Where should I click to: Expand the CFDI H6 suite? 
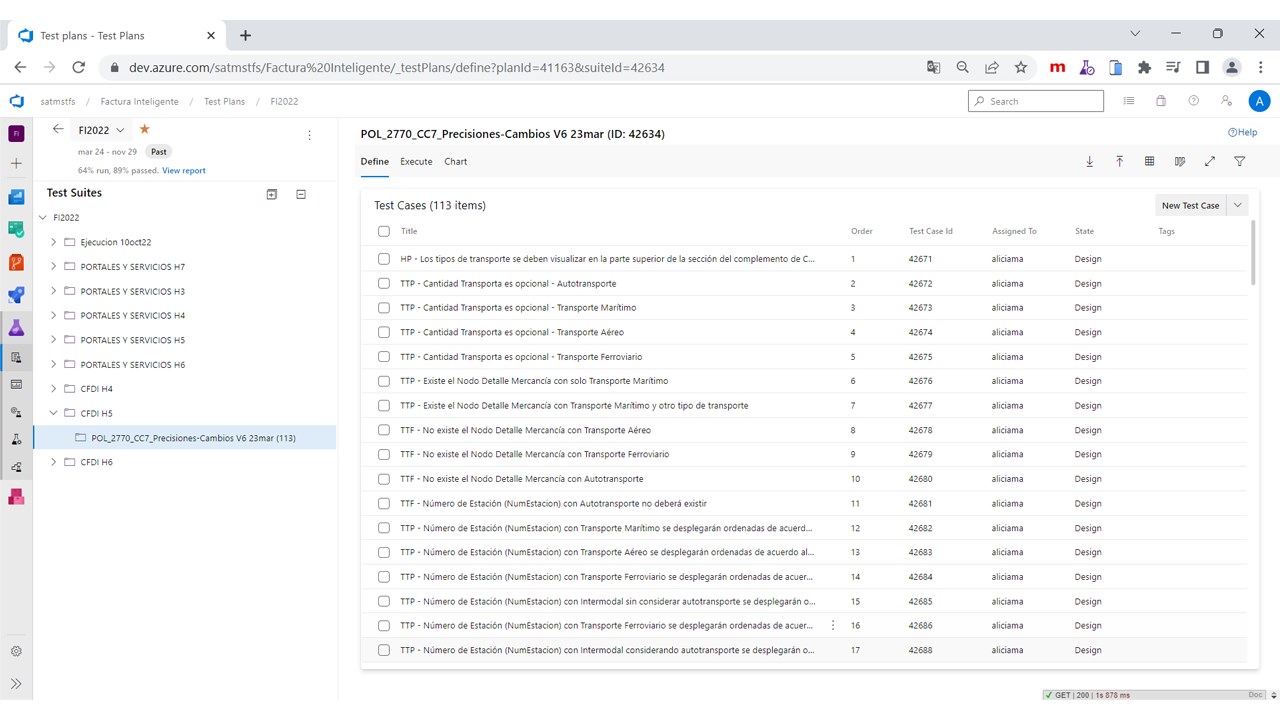[x=54, y=462]
